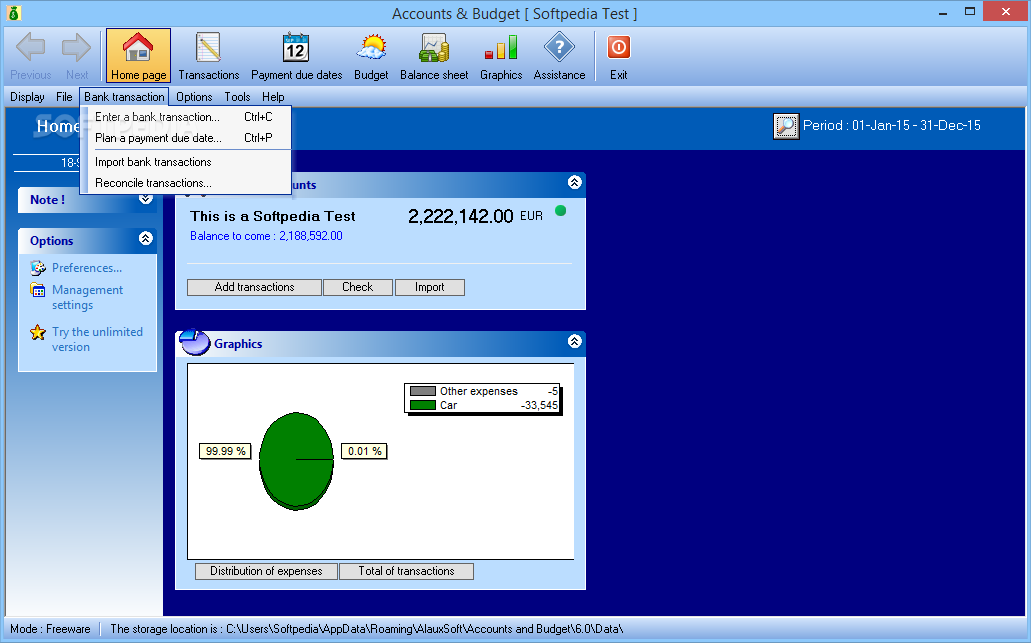1031x643 pixels.
Task: Click the Note ! panel title
Action: (47, 200)
